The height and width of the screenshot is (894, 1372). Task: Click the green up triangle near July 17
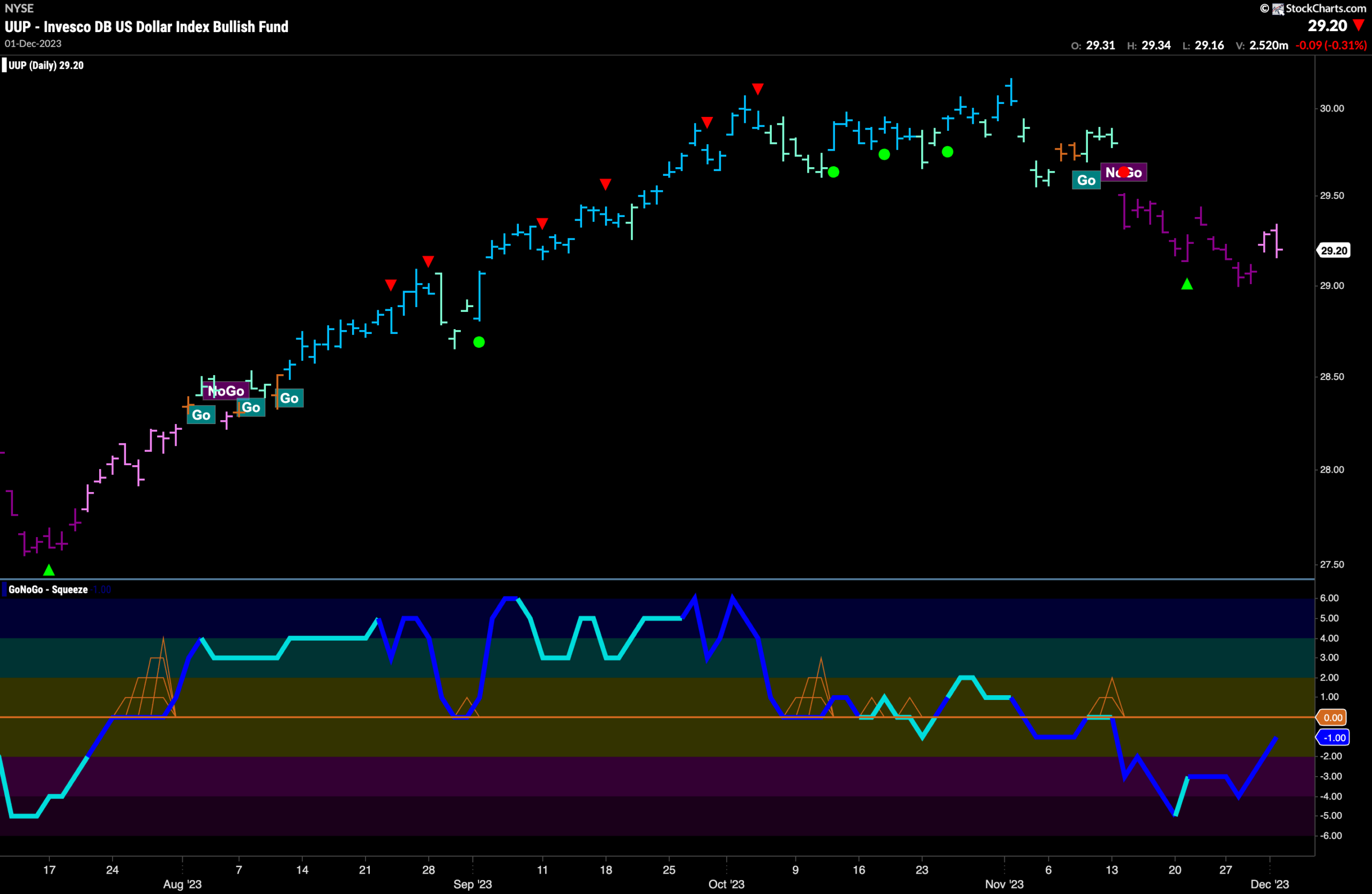point(49,570)
